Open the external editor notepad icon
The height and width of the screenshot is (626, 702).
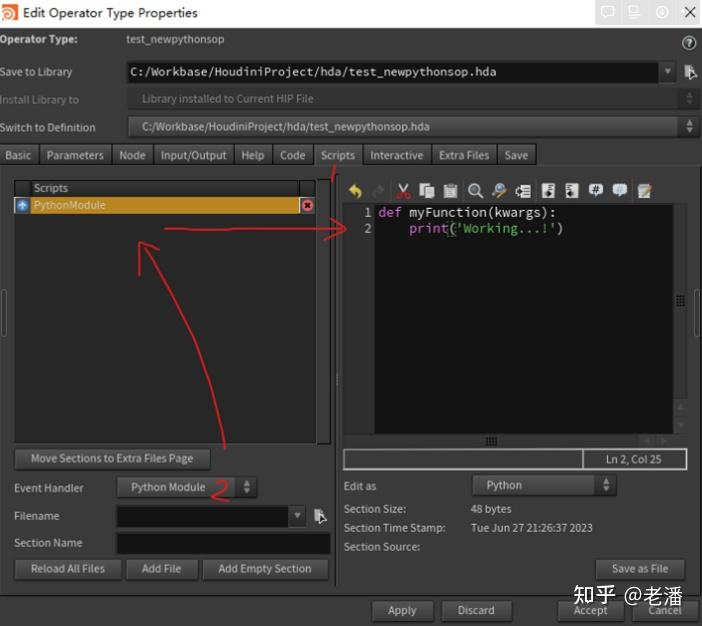pyautogui.click(x=644, y=191)
